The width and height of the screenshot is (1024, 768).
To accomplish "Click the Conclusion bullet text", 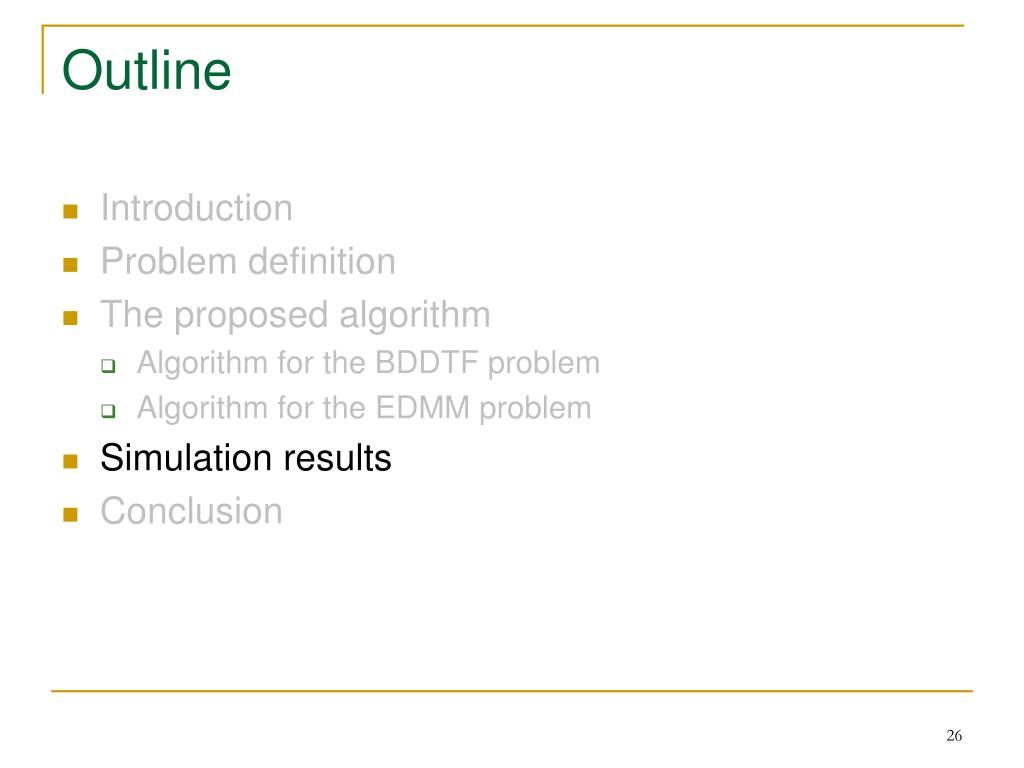I will coord(191,511).
